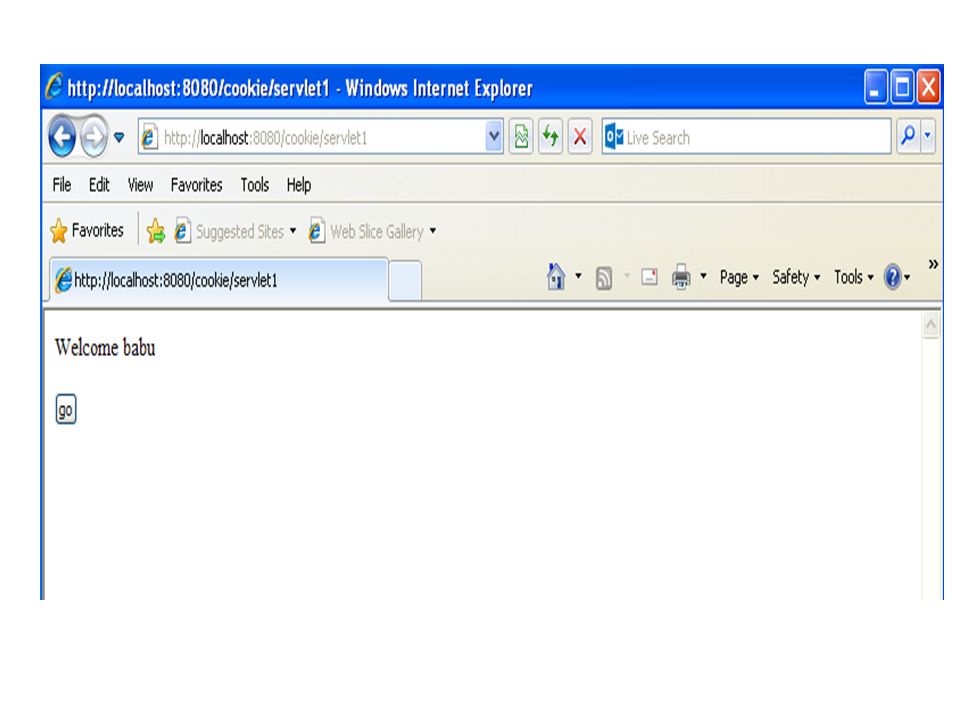The height and width of the screenshot is (720, 960).
Task: Expand the Web Slice Gallery dropdown arrow
Action: coord(433,231)
